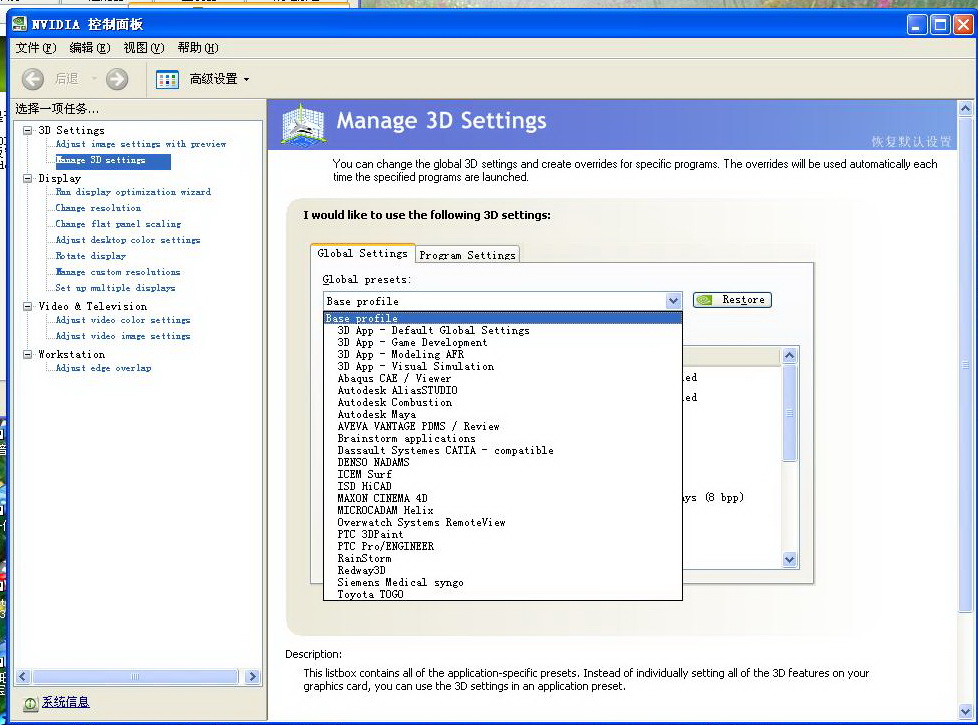Click the Forward arrow button in the toolbar
Viewport: 978px width, 725px height.
coord(117,79)
